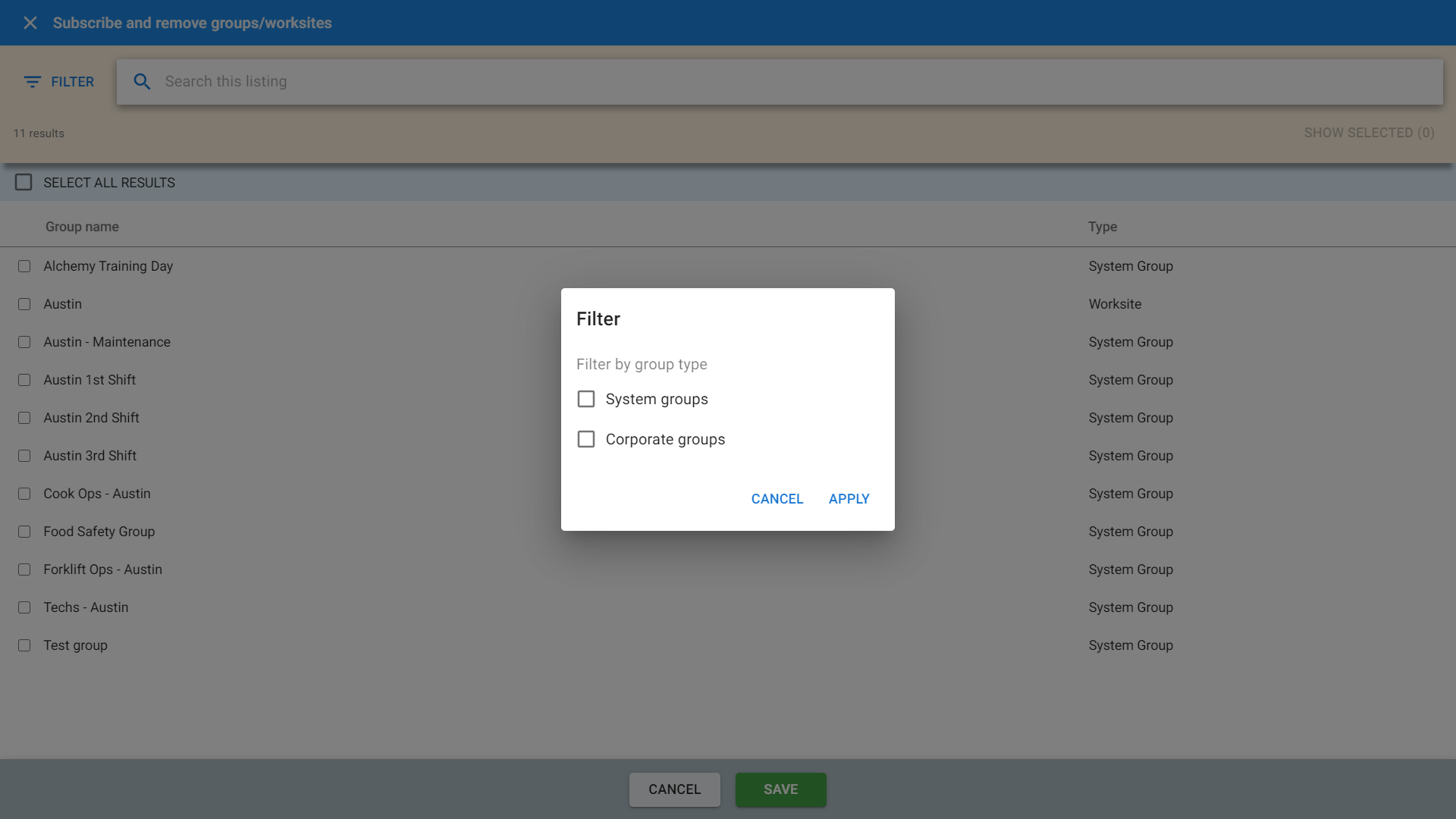Cancel the Filter dialog

point(777,499)
